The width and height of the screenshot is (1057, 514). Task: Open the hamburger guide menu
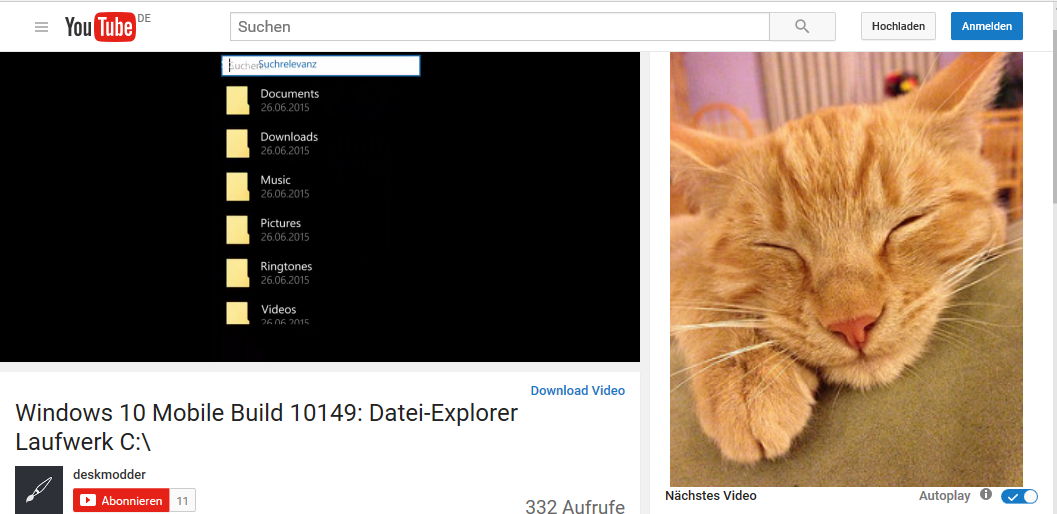tap(41, 27)
